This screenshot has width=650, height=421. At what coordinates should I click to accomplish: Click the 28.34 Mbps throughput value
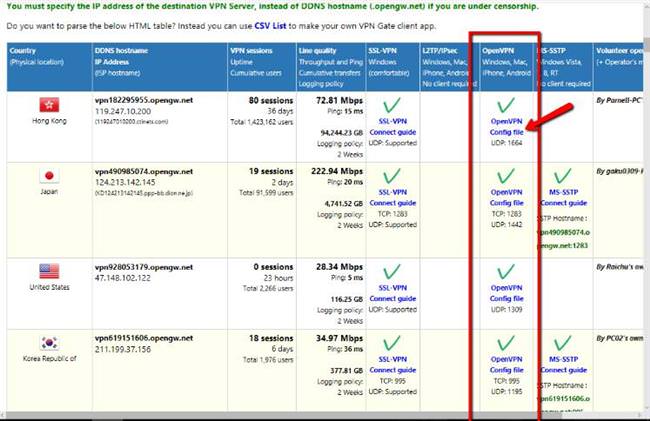(339, 267)
